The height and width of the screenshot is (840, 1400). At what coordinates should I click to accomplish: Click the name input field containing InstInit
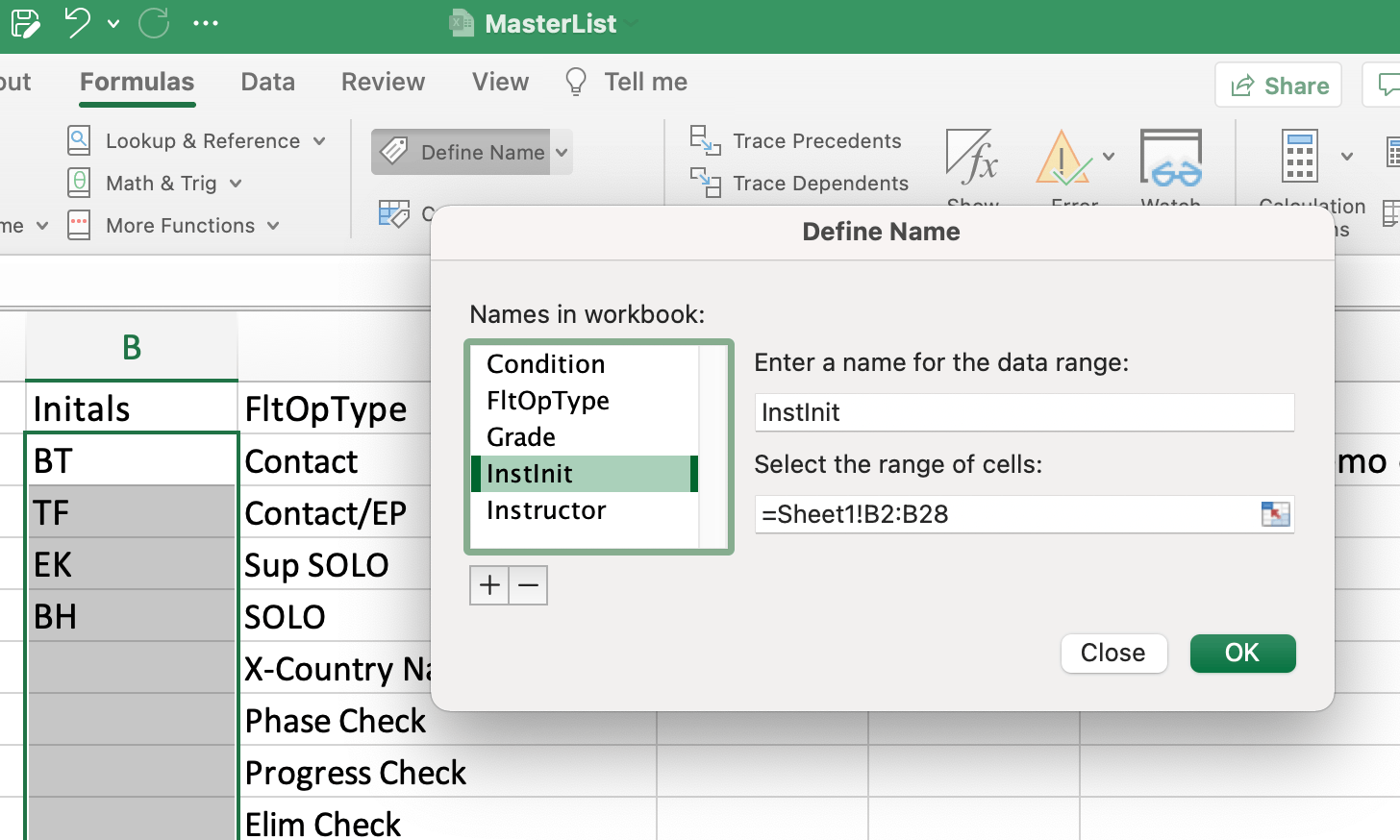point(1024,412)
